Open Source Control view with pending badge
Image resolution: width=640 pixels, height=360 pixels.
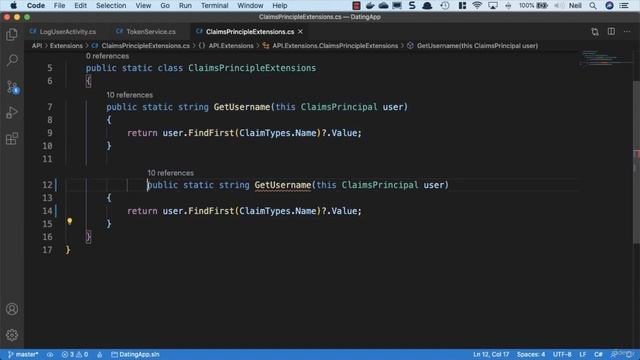[x=12, y=87]
